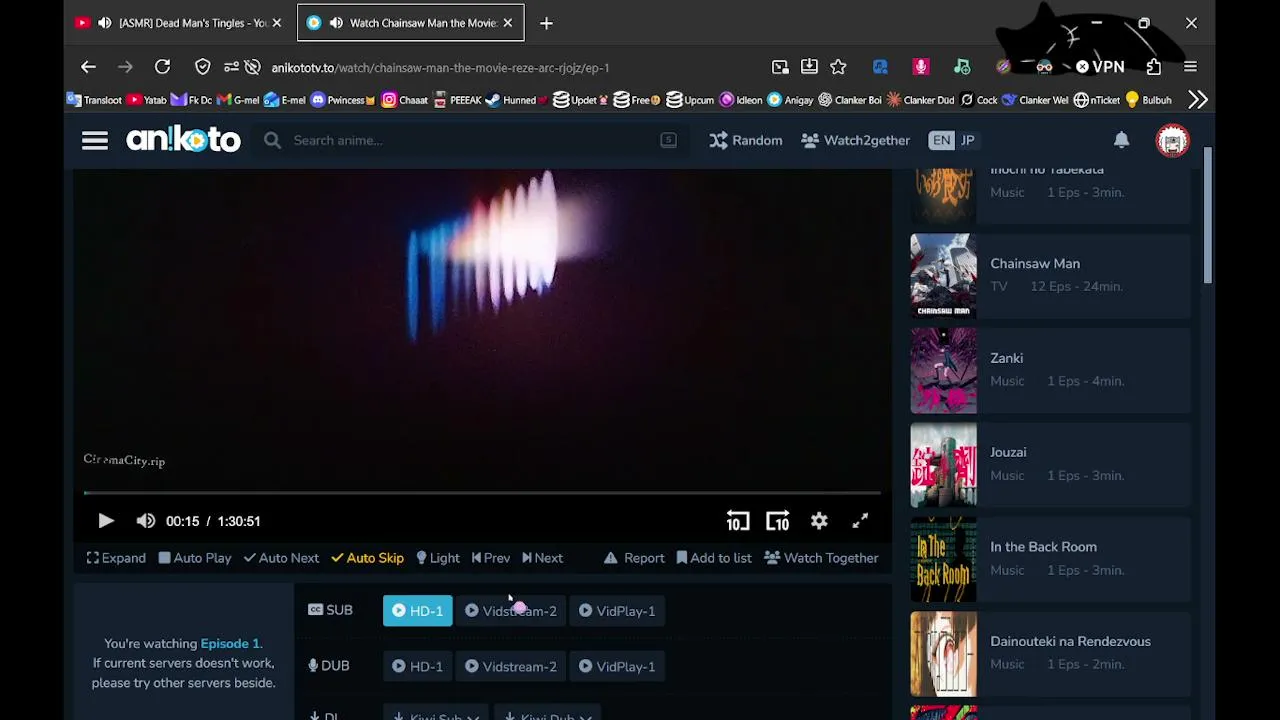Open the notifications bell
Image resolution: width=1280 pixels, height=720 pixels.
[x=1121, y=140]
